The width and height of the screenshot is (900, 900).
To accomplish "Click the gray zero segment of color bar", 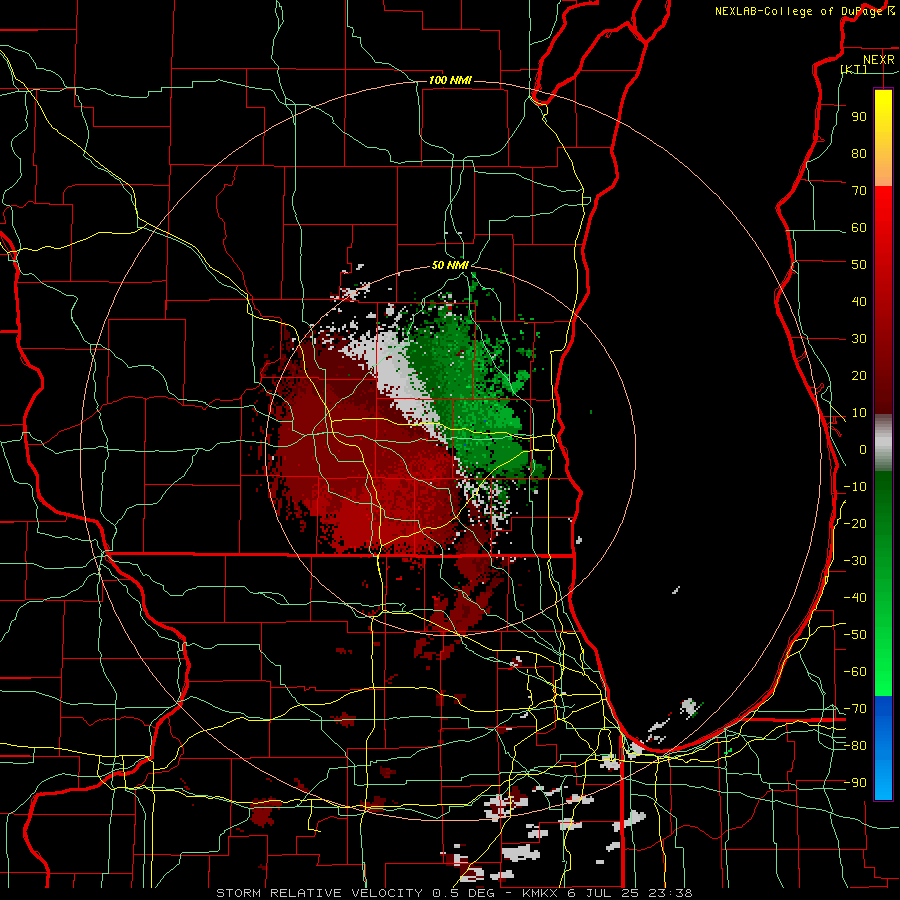I will [x=883, y=443].
